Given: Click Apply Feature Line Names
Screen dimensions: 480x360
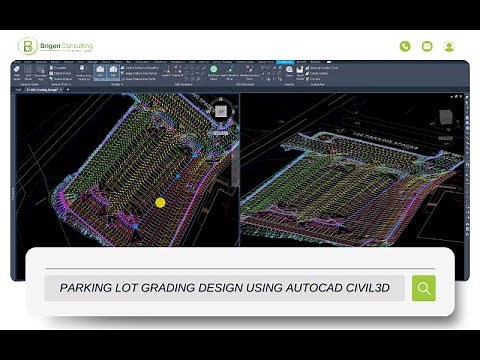Looking at the screenshot, I should pyautogui.click(x=140, y=73).
